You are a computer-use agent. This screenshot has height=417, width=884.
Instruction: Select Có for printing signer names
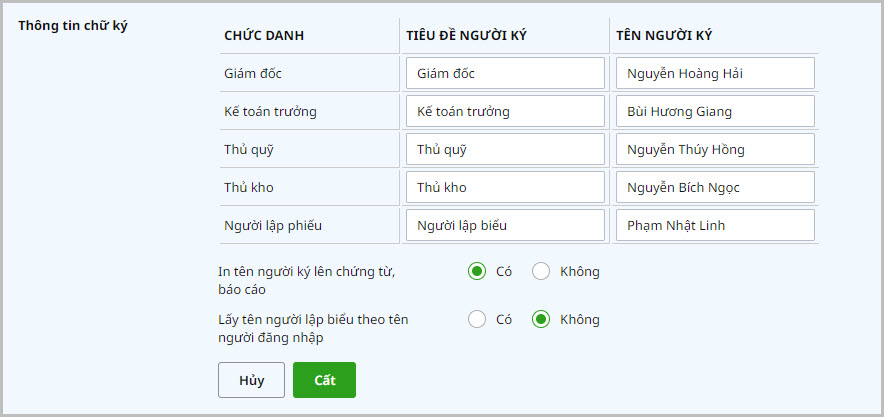click(477, 271)
